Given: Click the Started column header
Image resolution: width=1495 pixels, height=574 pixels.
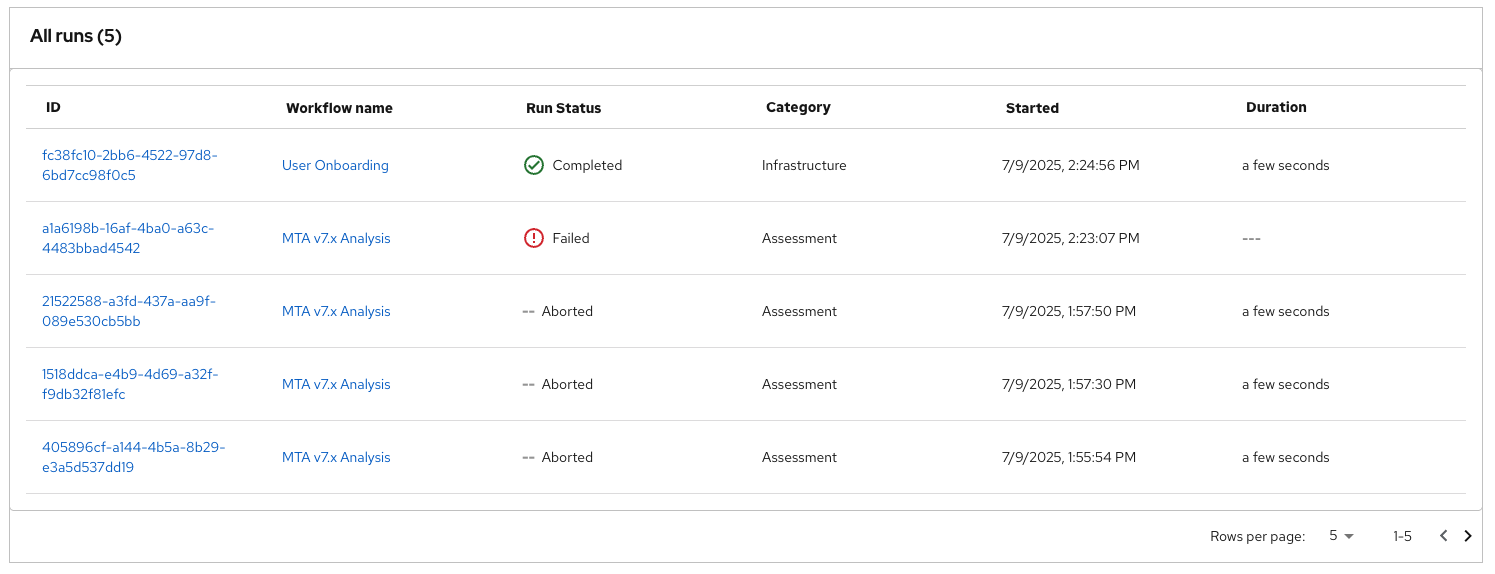Looking at the screenshot, I should tap(1032, 108).
